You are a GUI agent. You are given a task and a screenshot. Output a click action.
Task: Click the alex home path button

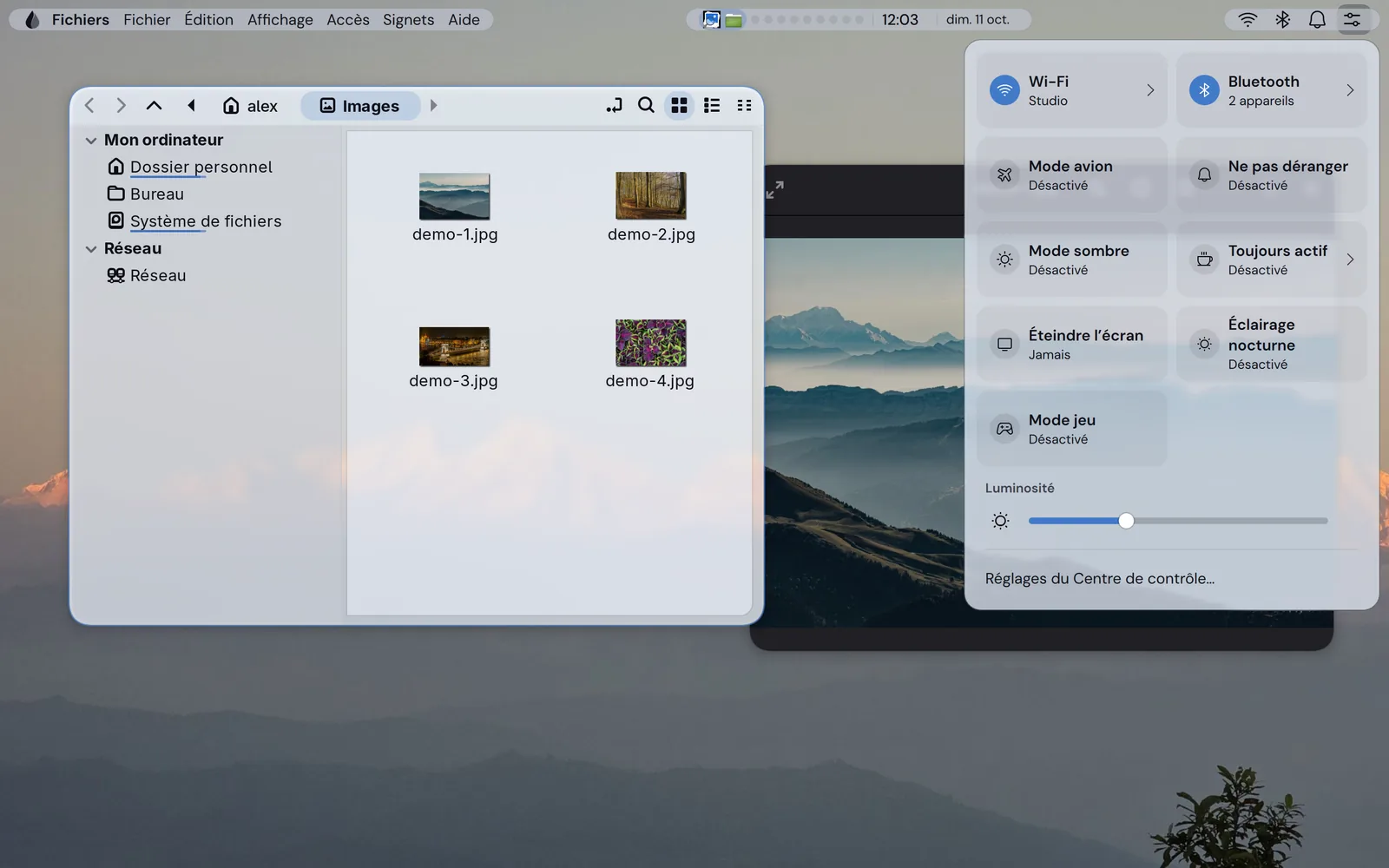[250, 106]
